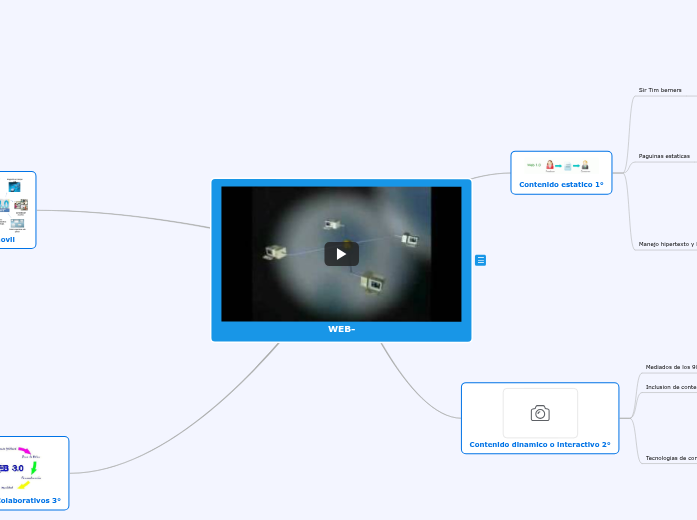Select the "Manejo hipertexto" subtopic
Viewport: 697px width, 520px height.
coord(667,244)
